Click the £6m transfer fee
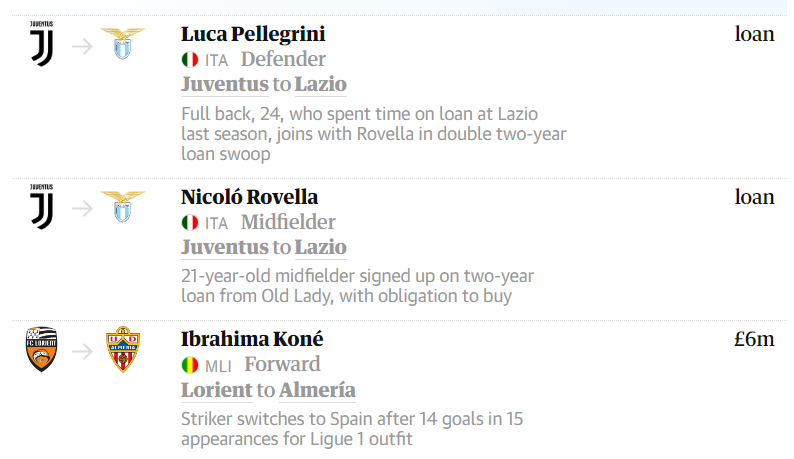The image size is (794, 459). [755, 339]
